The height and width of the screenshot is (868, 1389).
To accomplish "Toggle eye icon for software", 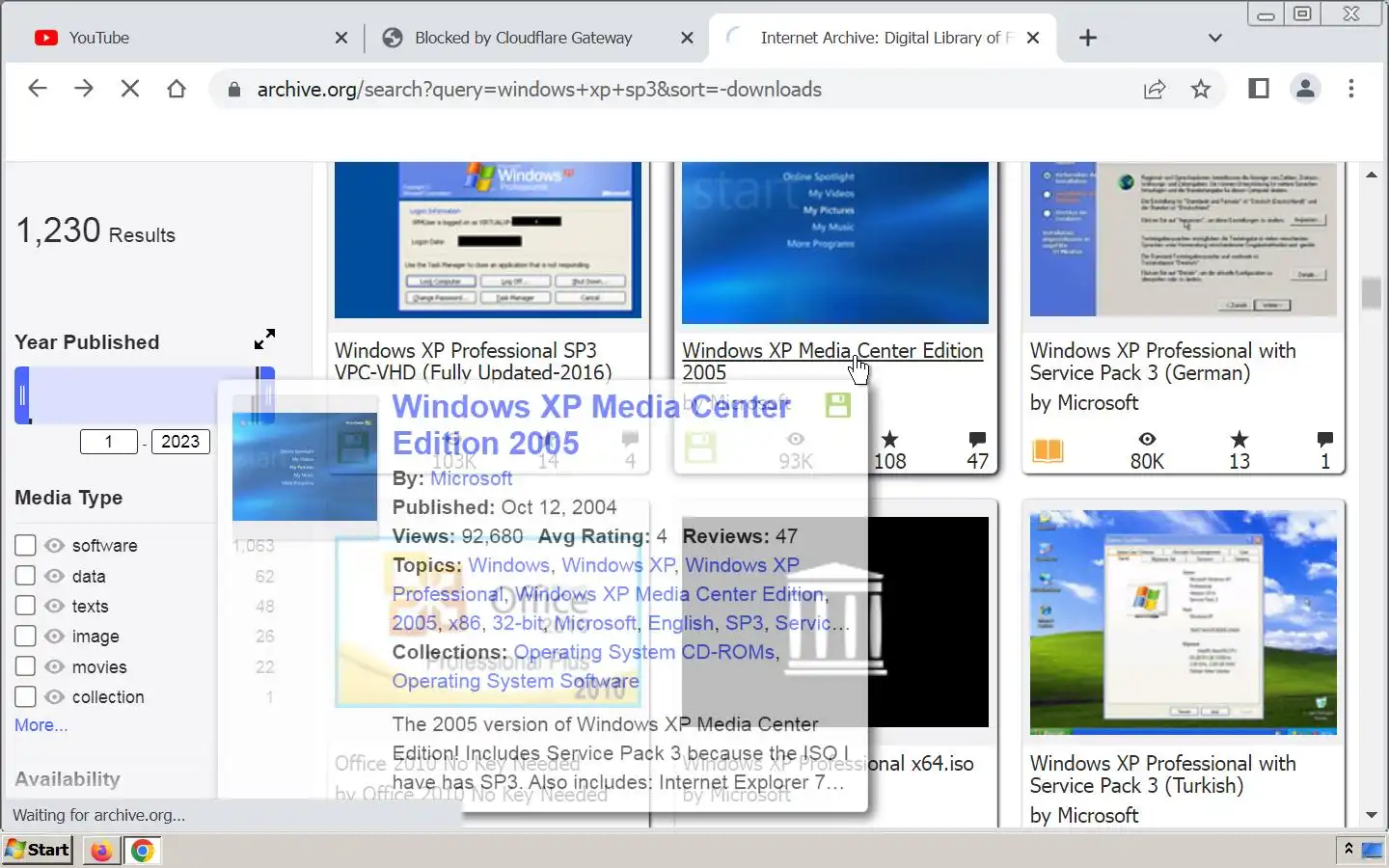I will click(55, 545).
